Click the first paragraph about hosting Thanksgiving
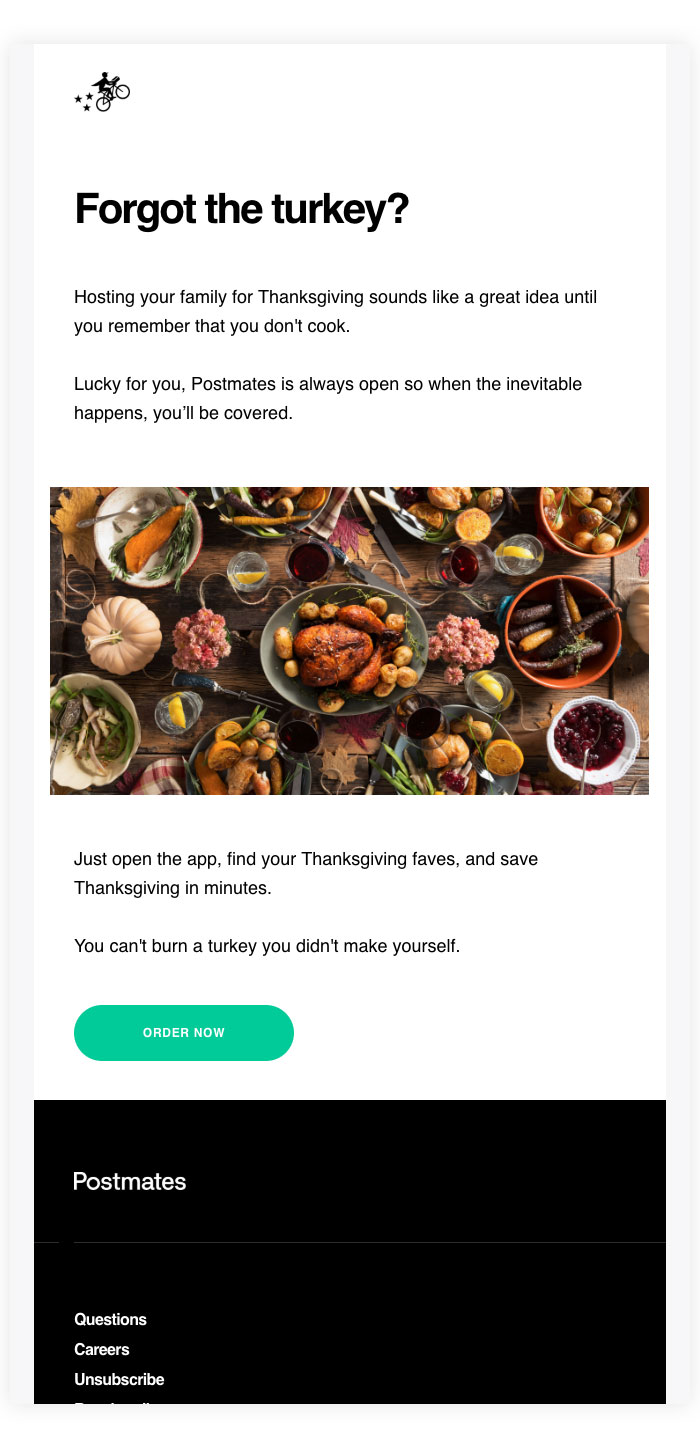Image resolution: width=700 pixels, height=1448 pixels. 335,311
